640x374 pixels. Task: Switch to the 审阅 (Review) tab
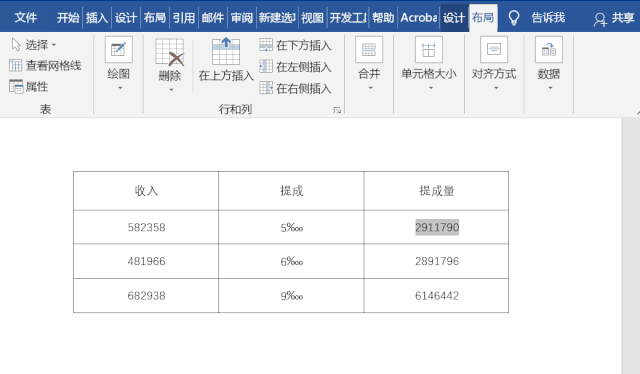coord(242,18)
